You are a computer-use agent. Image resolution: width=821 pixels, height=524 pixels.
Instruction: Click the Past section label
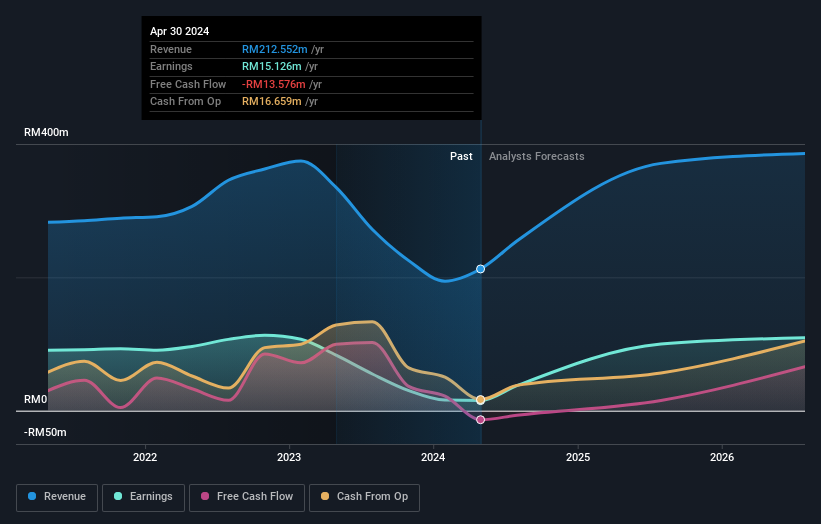point(461,156)
